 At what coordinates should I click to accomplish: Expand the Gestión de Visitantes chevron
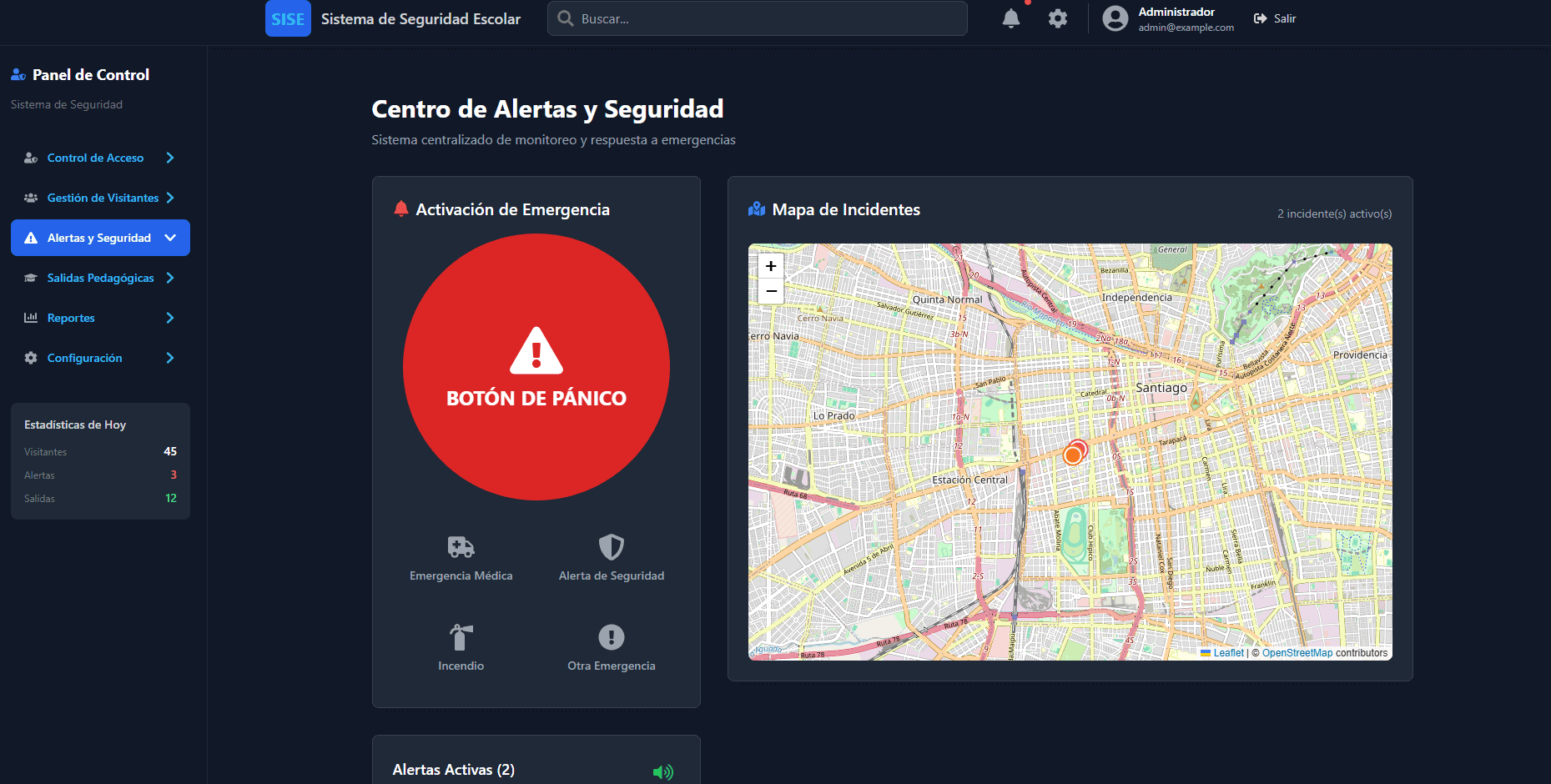[x=170, y=198]
